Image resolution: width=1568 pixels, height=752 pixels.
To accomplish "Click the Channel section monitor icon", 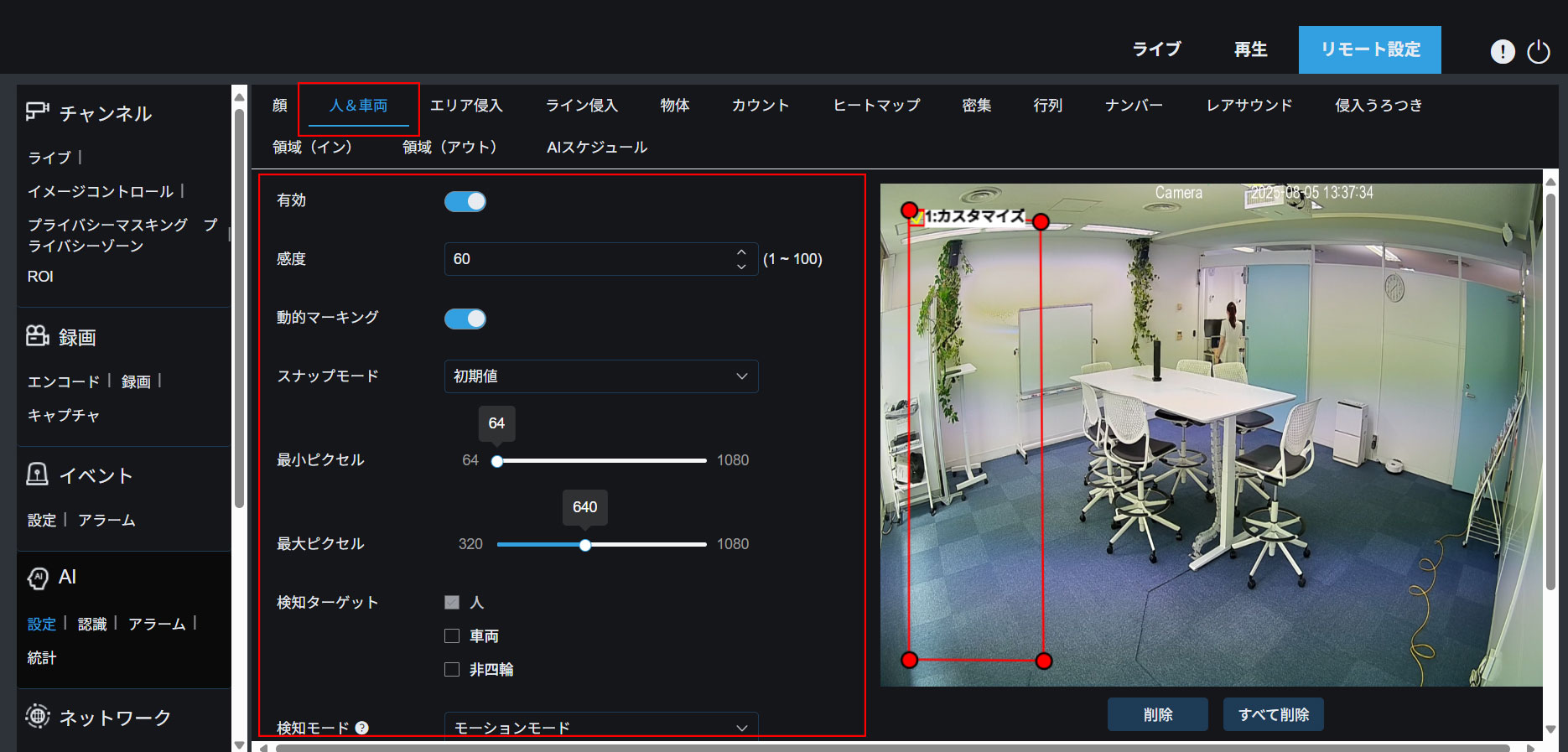I will click(x=38, y=112).
